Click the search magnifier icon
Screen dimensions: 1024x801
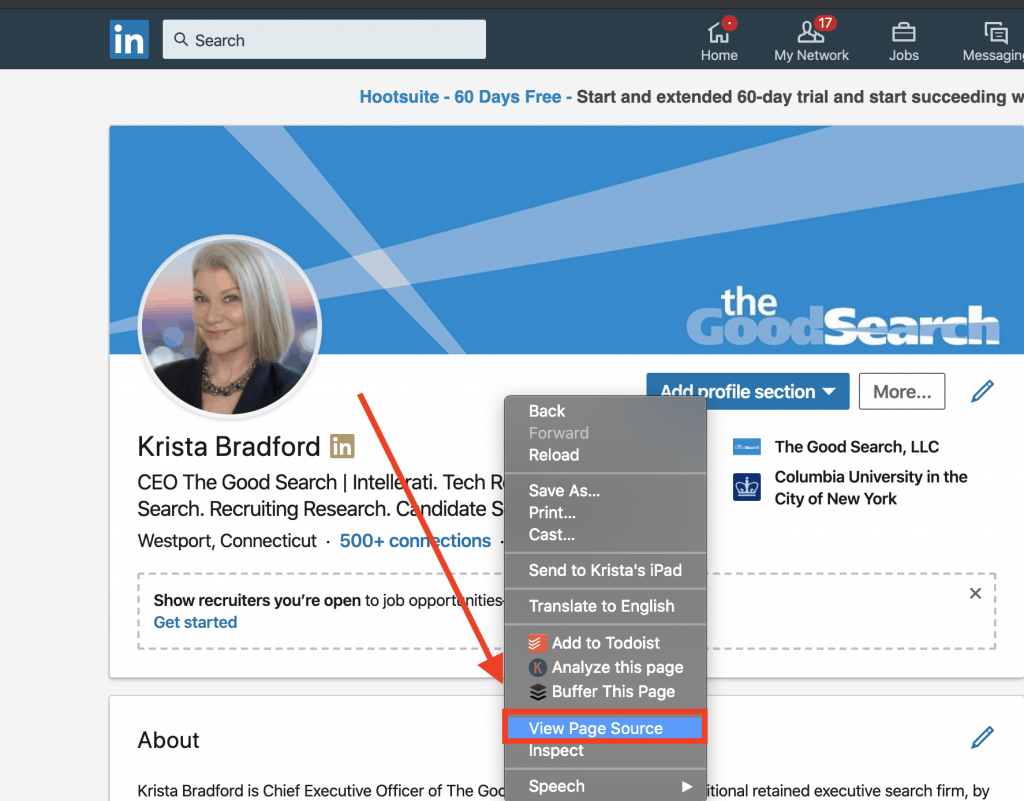point(181,39)
